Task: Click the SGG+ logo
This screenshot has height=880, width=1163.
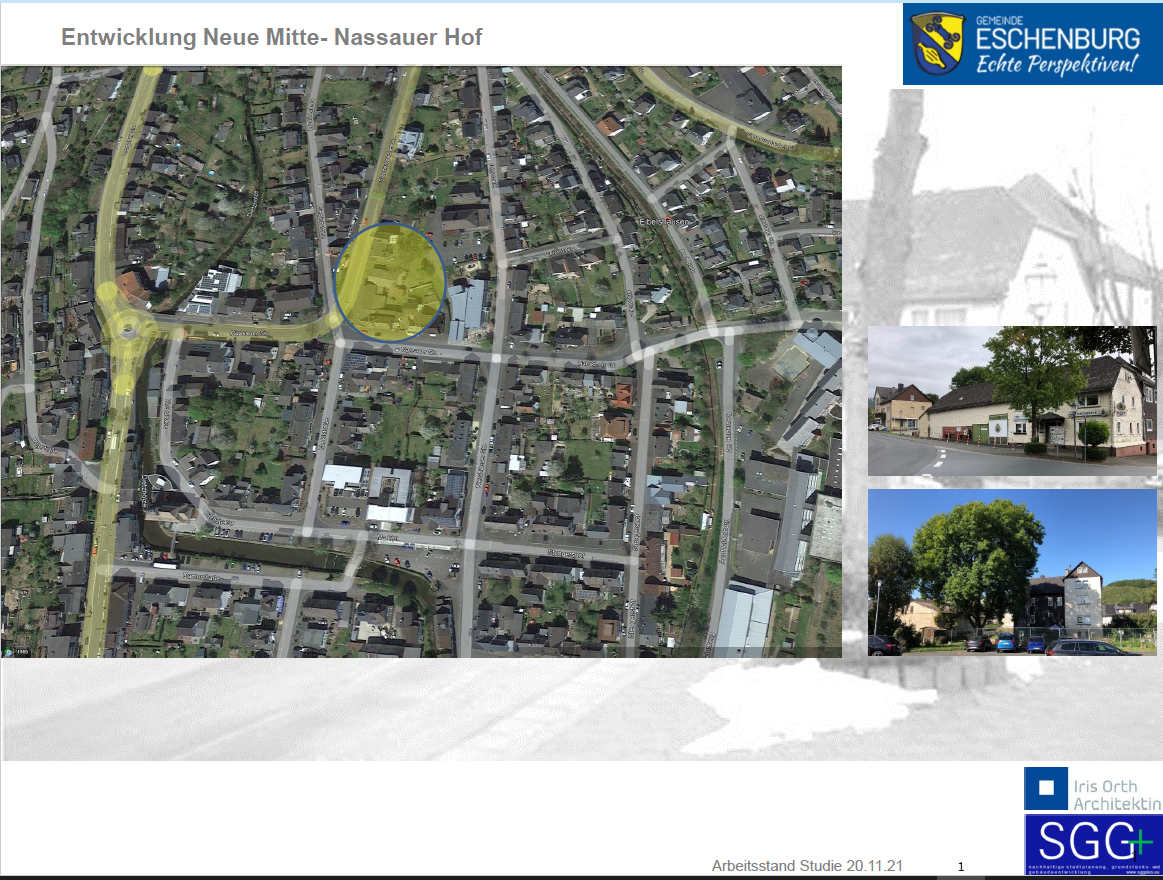Action: point(1092,844)
